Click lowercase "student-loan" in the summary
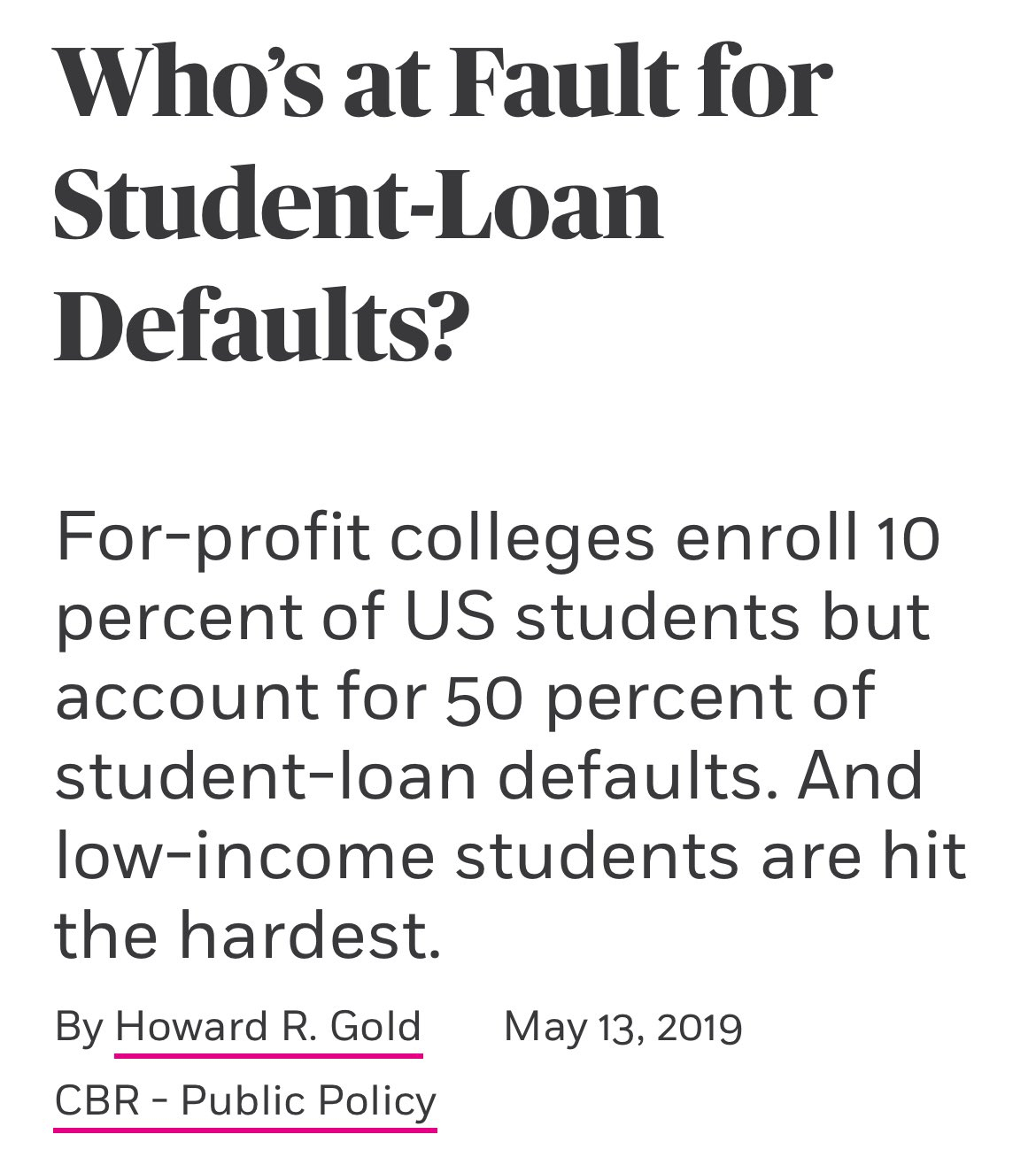Viewport: 1036px width, 1165px height. point(264,776)
